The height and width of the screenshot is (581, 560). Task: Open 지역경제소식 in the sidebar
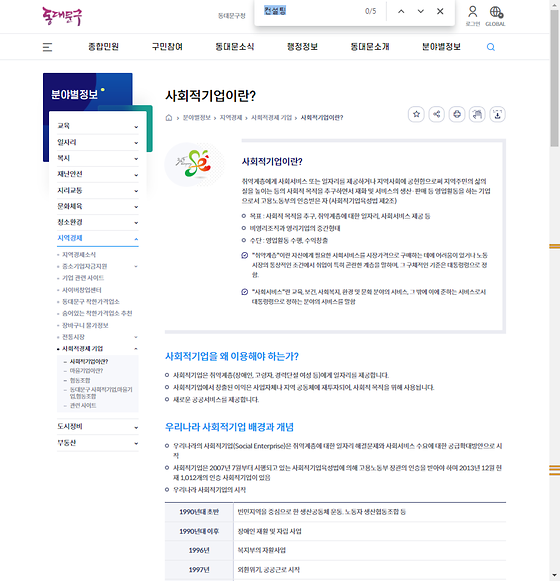pos(79,255)
